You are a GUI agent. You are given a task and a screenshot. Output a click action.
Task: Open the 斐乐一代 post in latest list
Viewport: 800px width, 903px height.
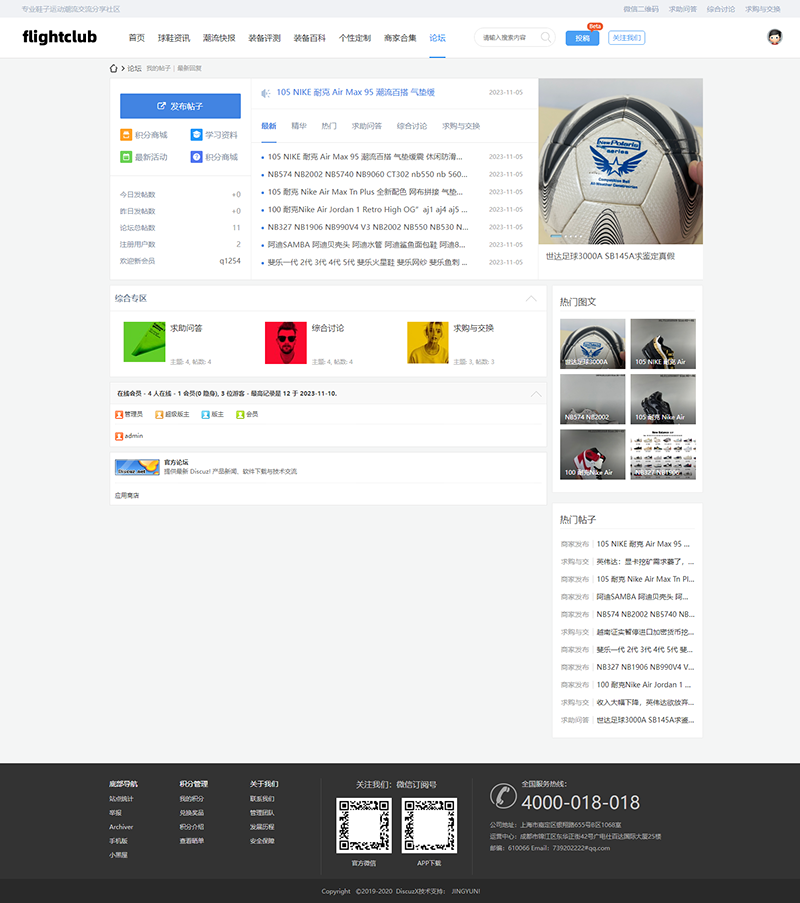[x=367, y=262]
